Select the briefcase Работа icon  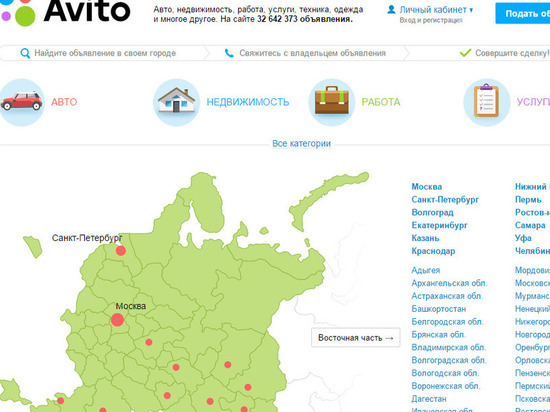tap(331, 102)
